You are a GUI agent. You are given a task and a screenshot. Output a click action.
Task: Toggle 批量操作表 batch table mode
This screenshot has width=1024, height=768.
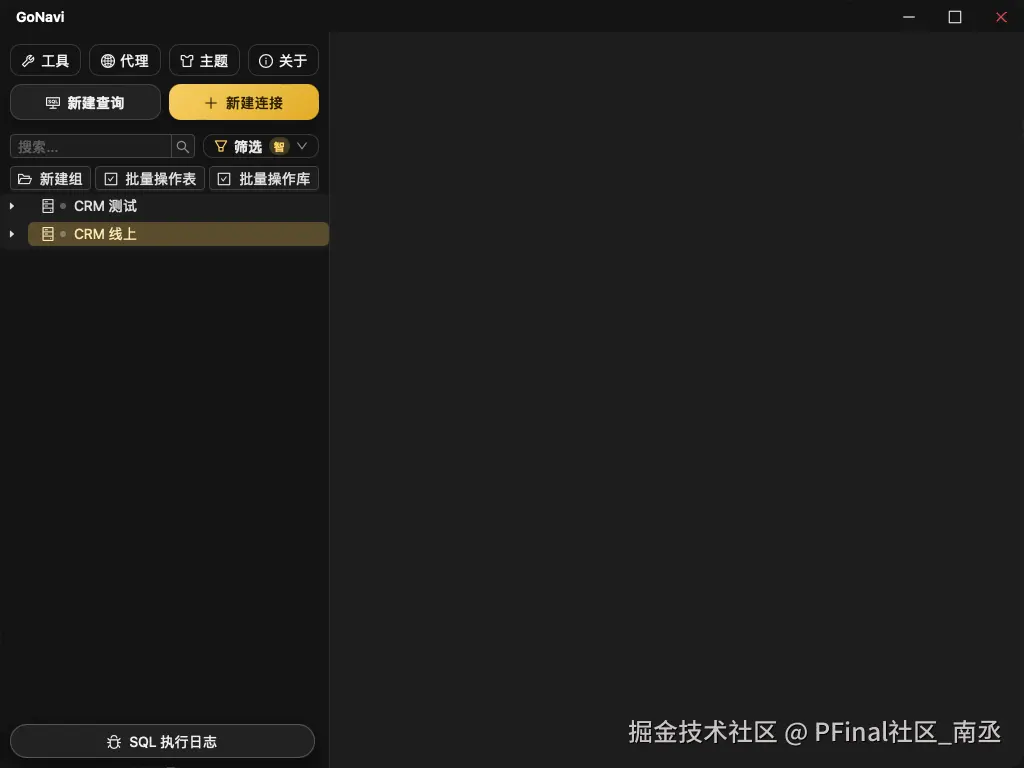tap(150, 179)
